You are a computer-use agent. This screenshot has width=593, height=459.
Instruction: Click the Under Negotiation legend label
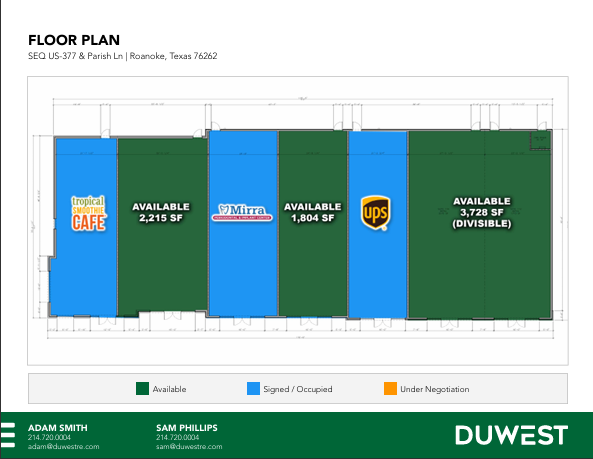click(435, 389)
